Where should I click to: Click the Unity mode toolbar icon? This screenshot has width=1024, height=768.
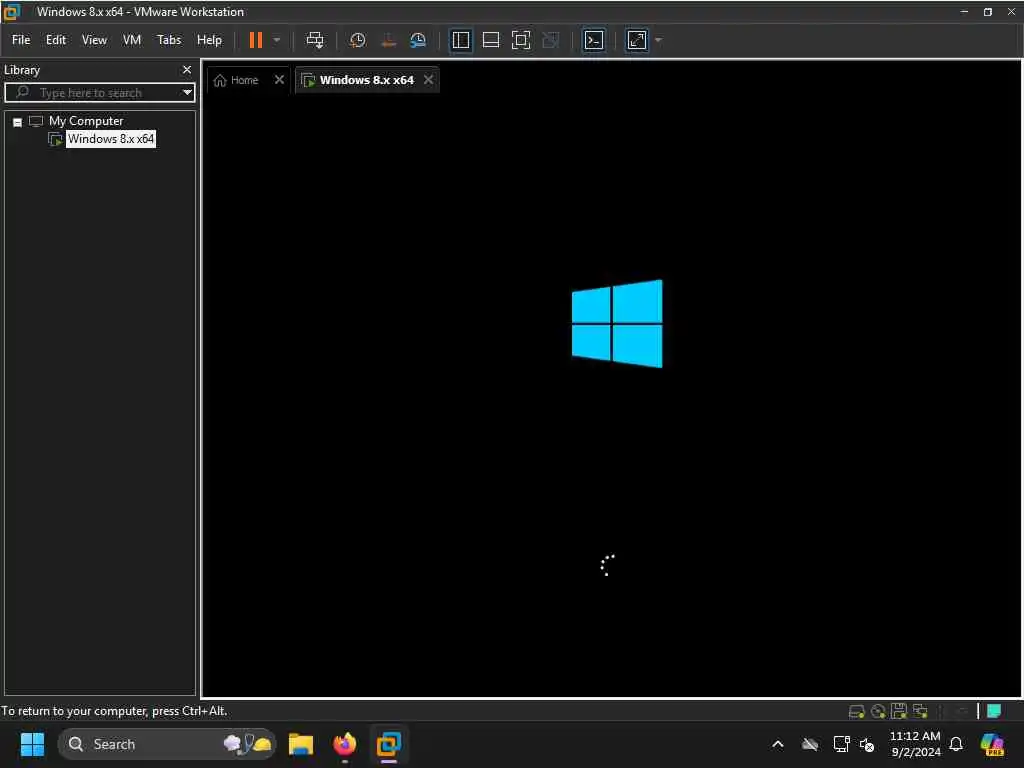(551, 40)
